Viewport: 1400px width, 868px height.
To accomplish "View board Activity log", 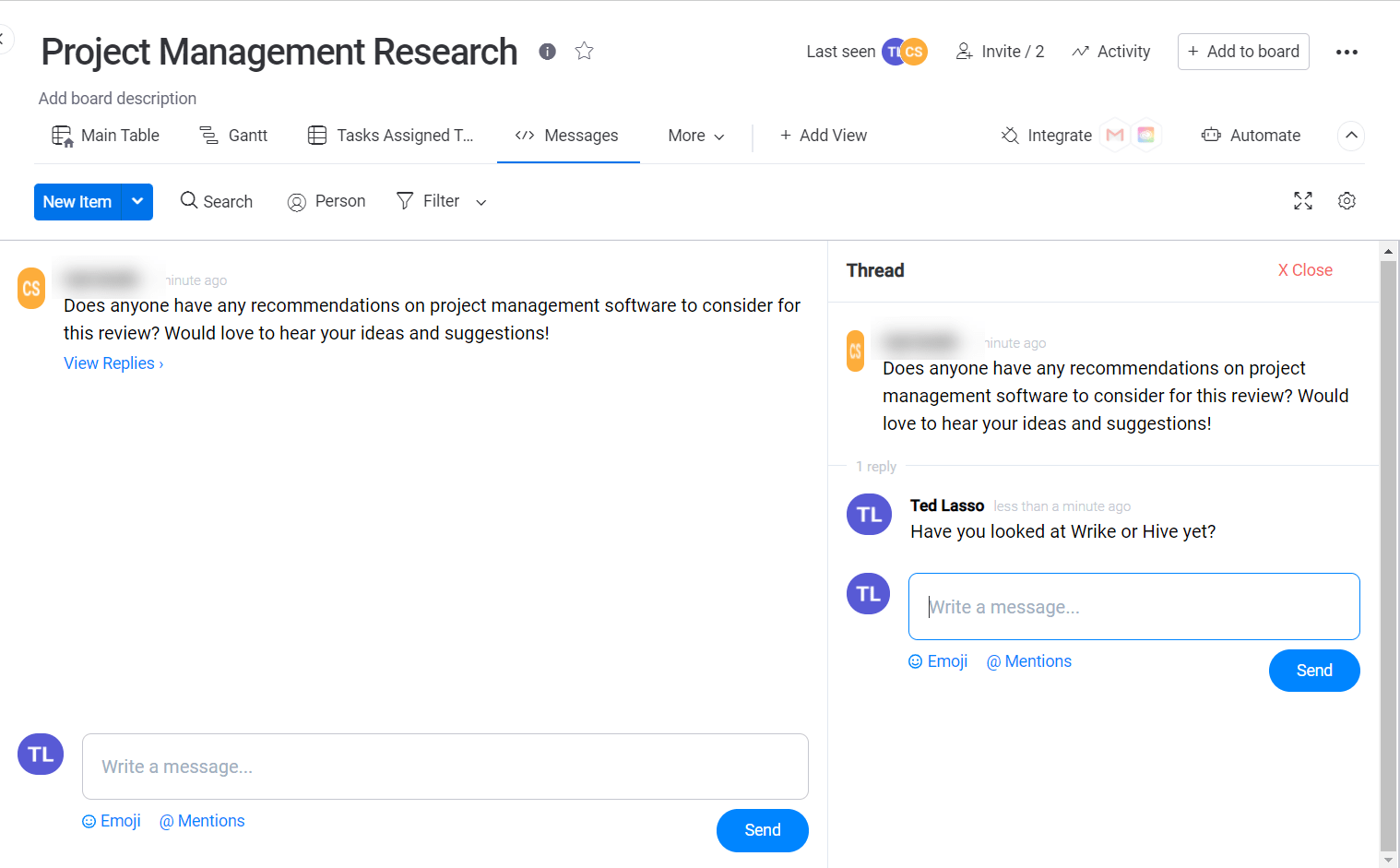I will tap(1110, 52).
